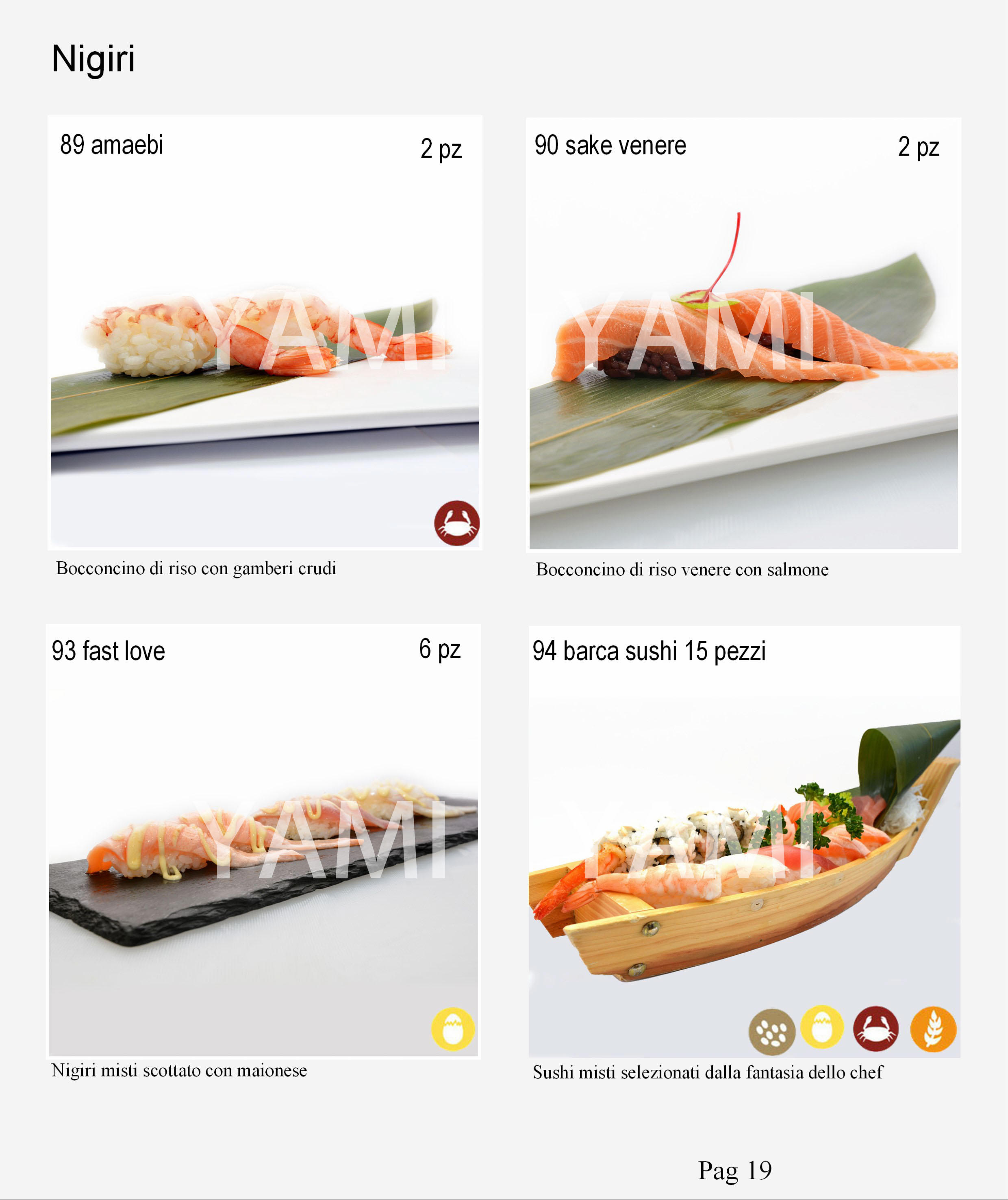Click the 'Nigiri misti scottato con maionese' description

pos(179,1070)
